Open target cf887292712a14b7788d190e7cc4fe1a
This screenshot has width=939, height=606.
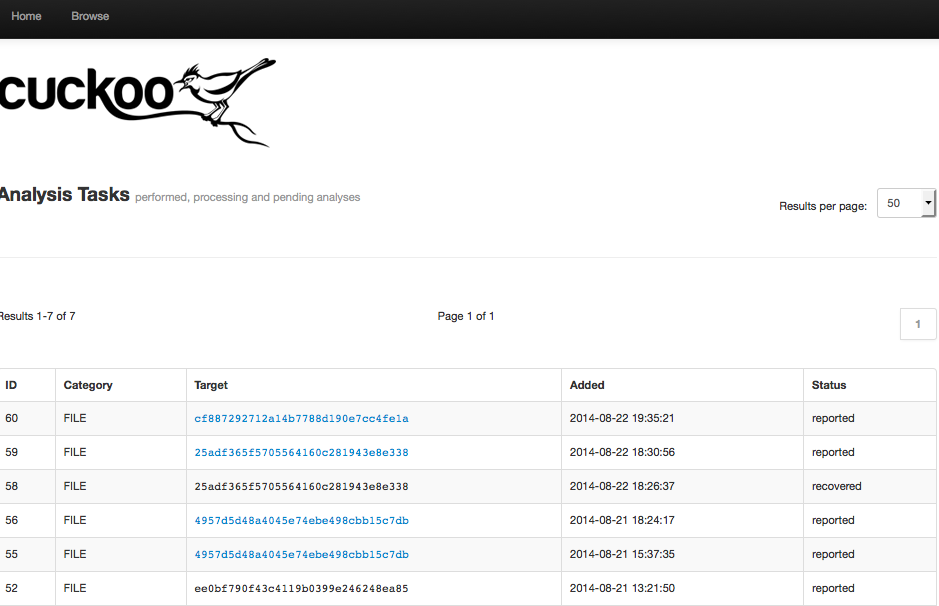click(301, 419)
